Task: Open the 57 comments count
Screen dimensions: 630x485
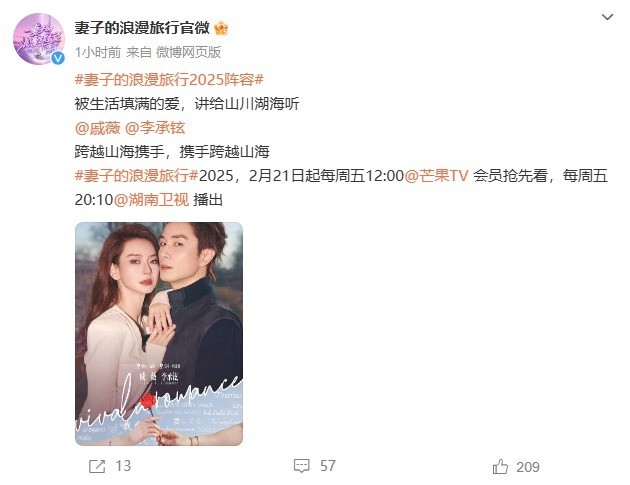Action: [328, 466]
